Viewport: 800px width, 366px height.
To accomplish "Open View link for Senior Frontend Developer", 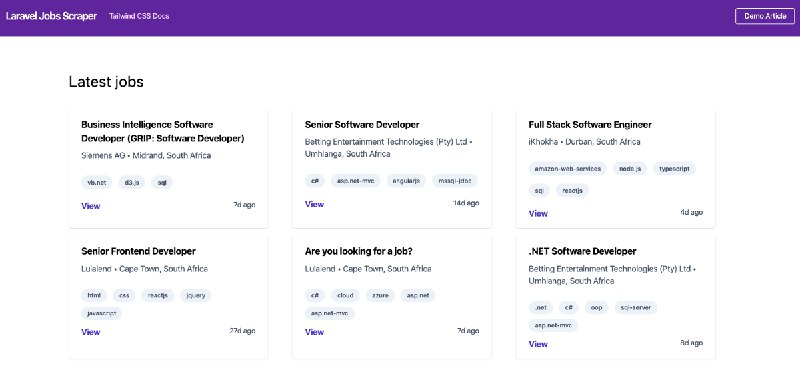I will tap(91, 332).
